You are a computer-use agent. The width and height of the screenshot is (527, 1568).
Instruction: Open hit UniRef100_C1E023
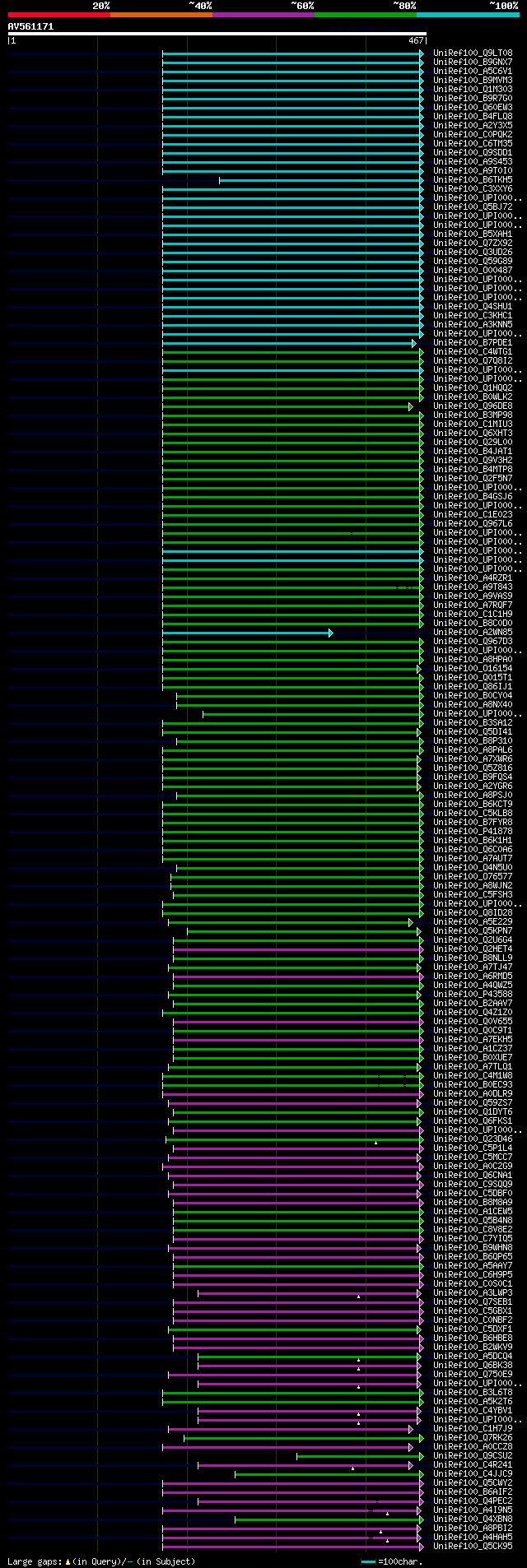point(473,514)
